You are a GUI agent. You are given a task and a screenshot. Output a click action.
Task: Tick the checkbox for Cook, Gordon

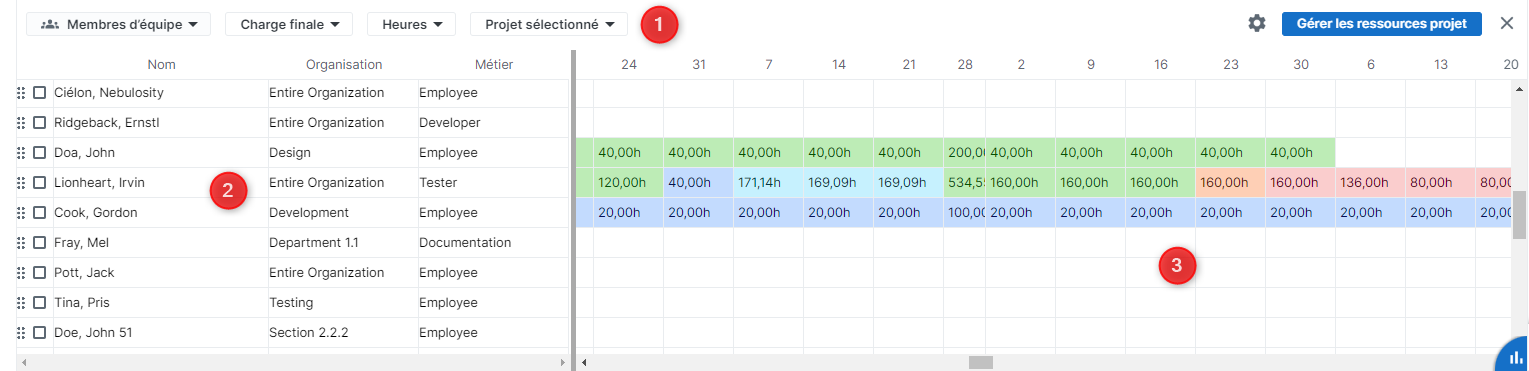40,213
